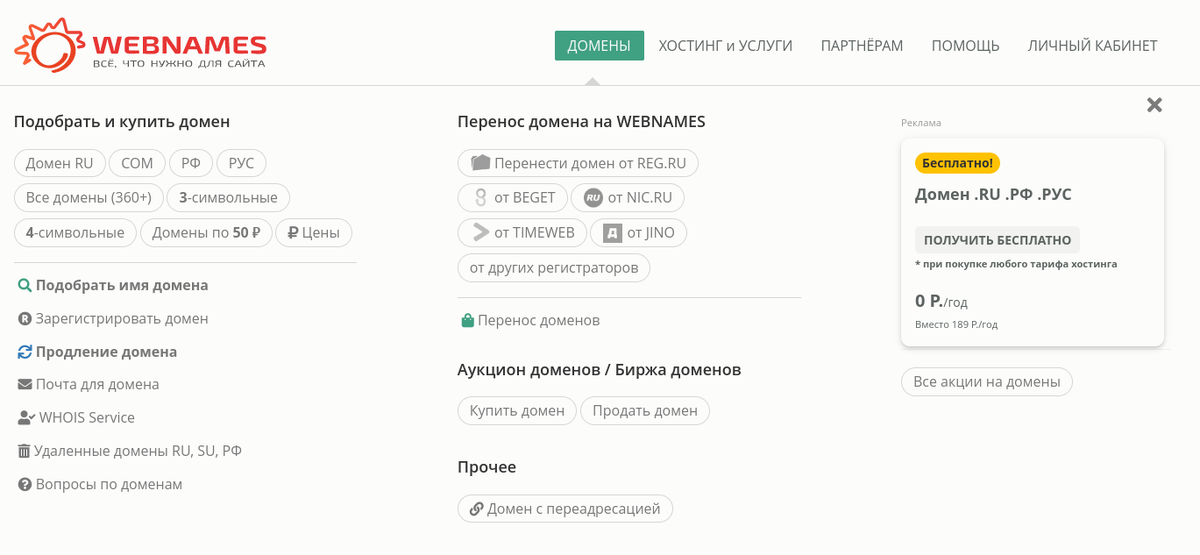Select the COM domain pill
Screen dimensions: 1200x555
click(137, 163)
